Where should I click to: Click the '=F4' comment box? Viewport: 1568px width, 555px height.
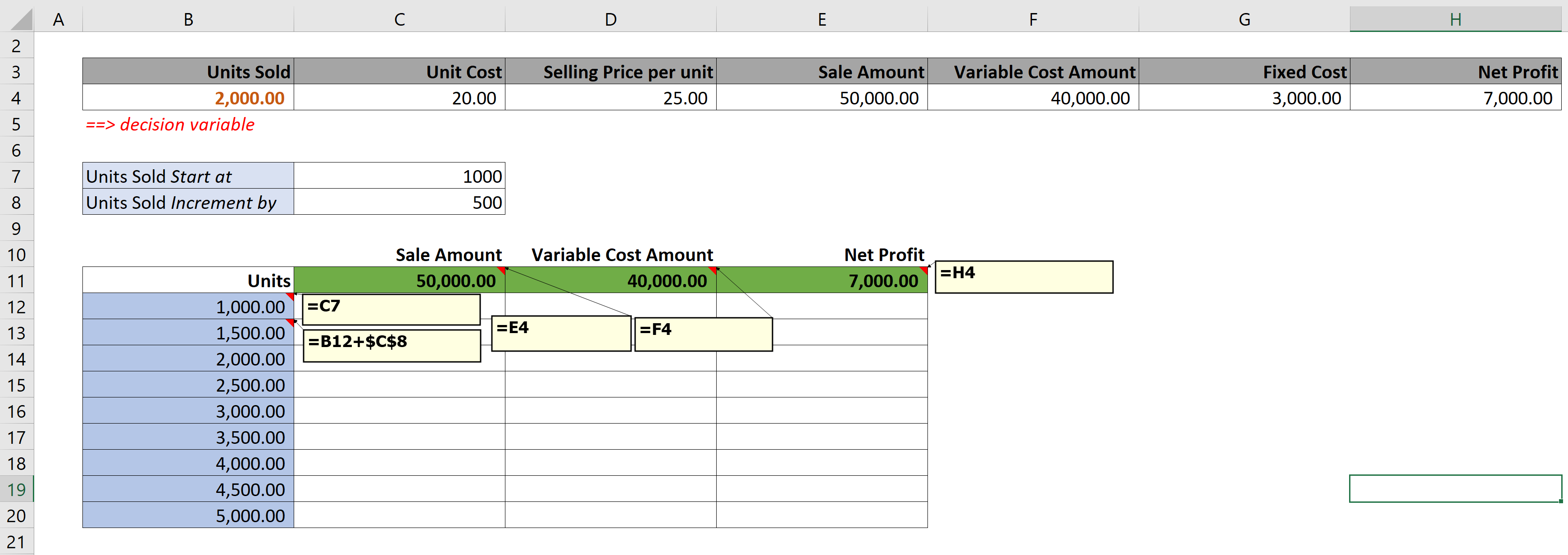click(x=704, y=334)
